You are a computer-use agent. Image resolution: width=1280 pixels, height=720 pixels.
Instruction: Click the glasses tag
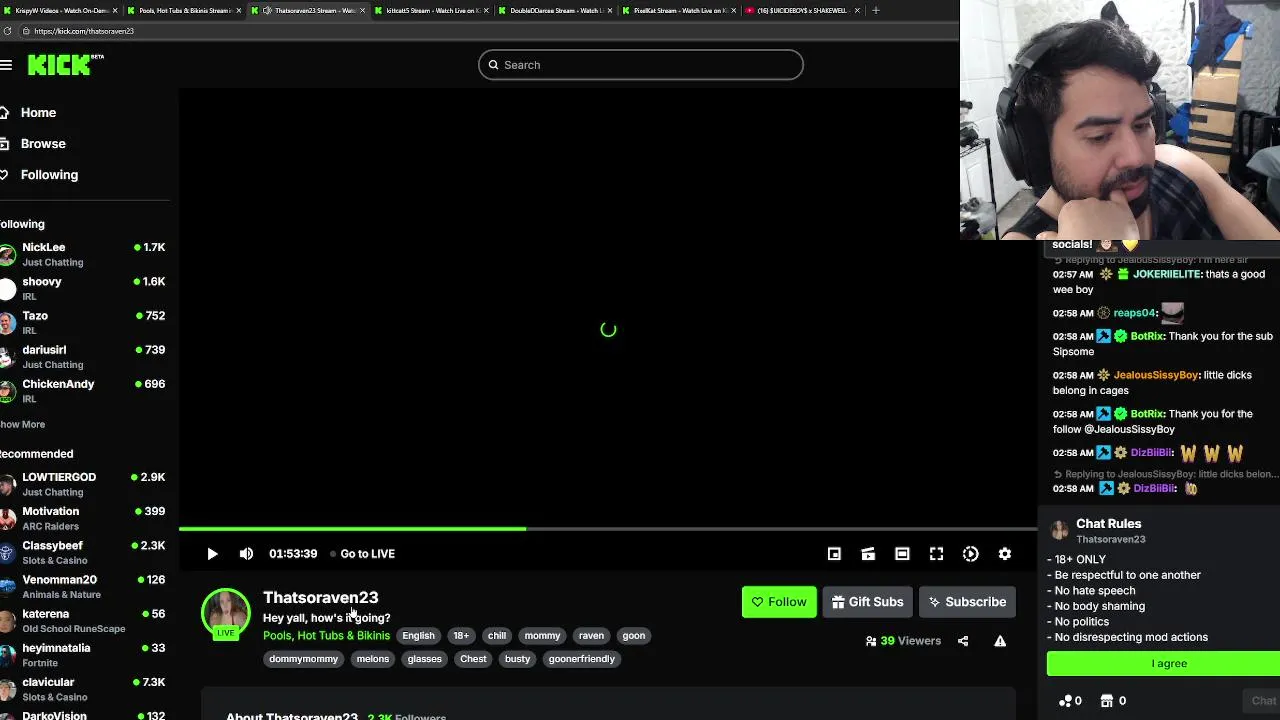coord(424,659)
